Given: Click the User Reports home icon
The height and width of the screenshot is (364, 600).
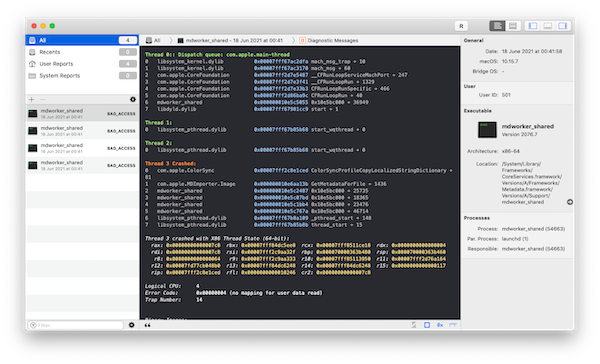Looking at the screenshot, I should click(x=33, y=64).
